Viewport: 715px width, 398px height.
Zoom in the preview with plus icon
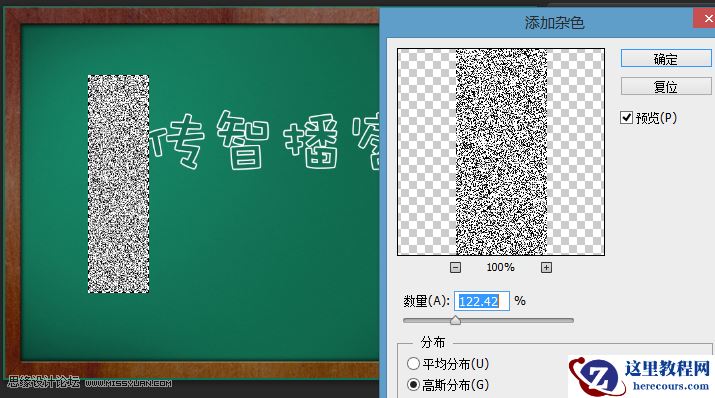pos(546,268)
